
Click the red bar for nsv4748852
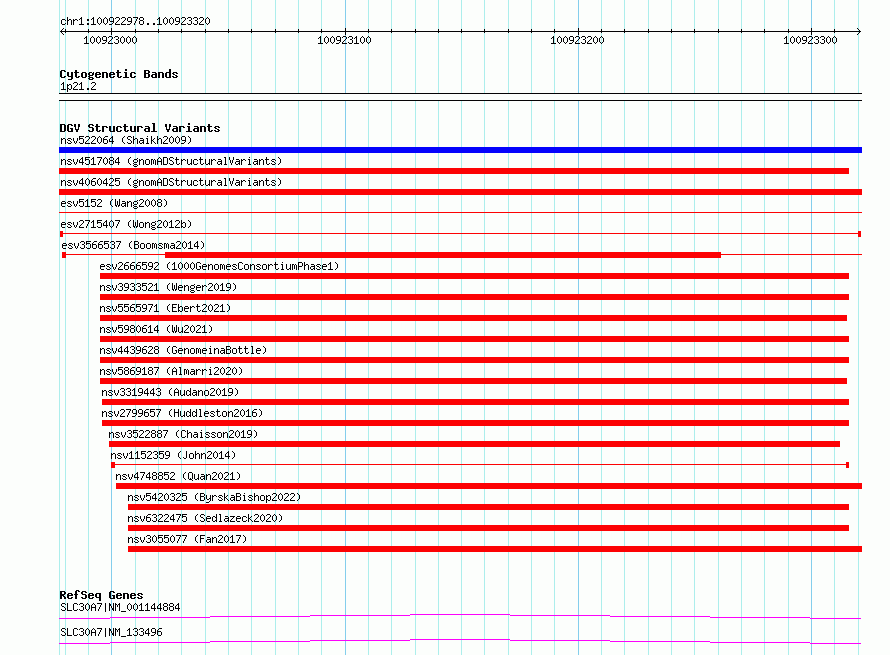pos(489,486)
